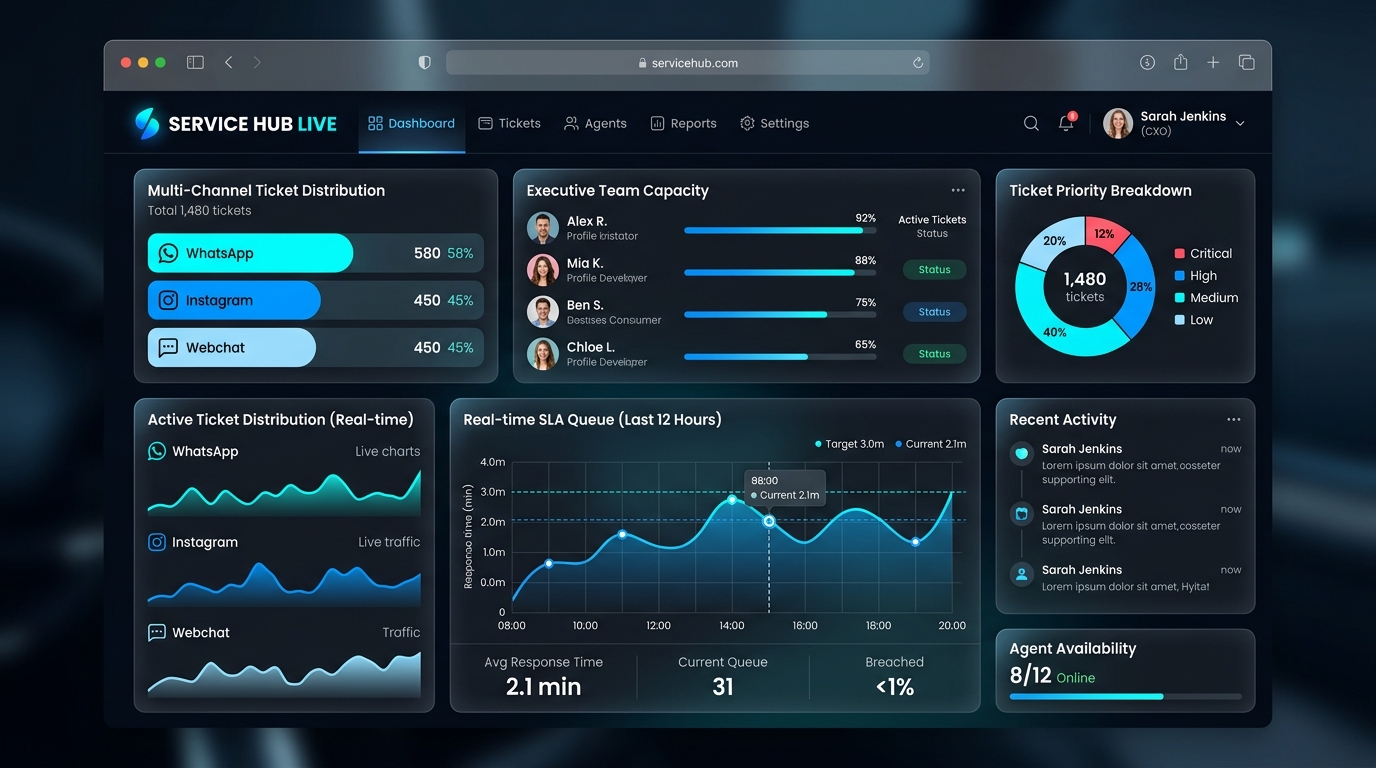Click the second Recent Activity calendar icon
1376x768 pixels.
[1021, 514]
